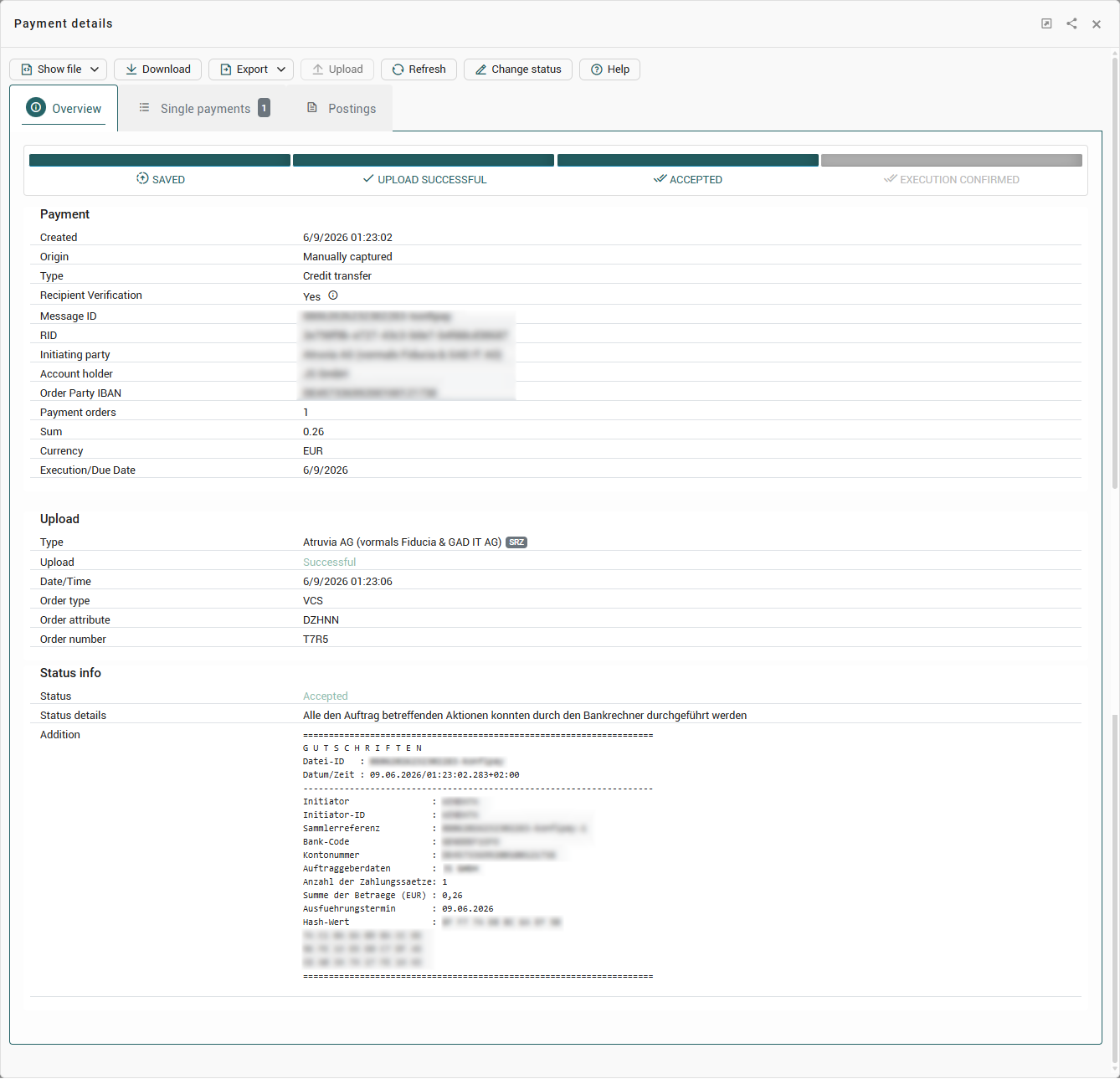Click the Sum value 0.26
Screen dimensions: 1120x1079
click(313, 432)
